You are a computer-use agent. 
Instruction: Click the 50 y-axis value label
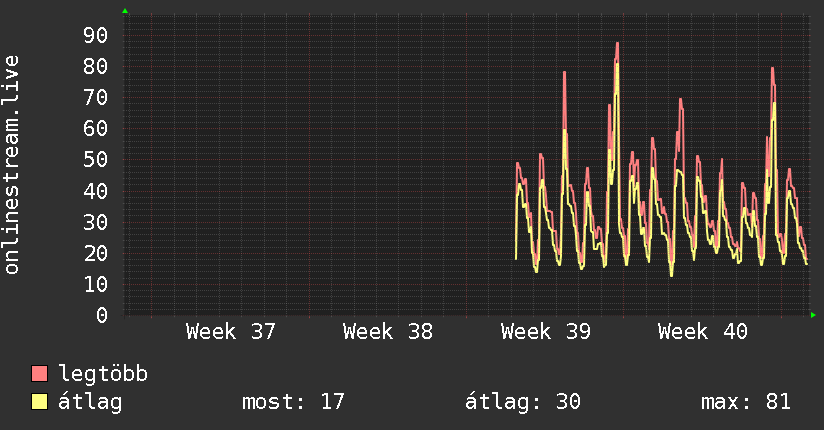click(x=96, y=160)
